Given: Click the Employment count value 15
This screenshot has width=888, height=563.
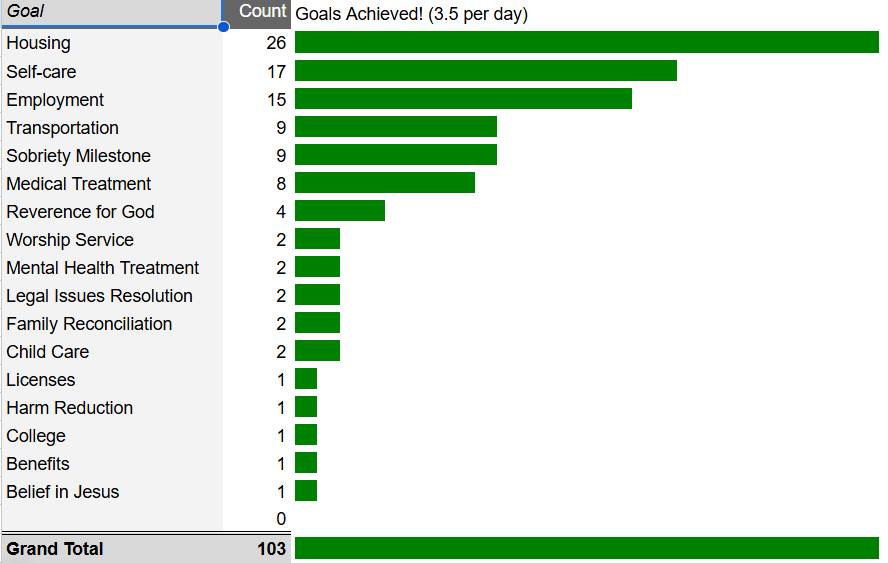Looking at the screenshot, I should (276, 100).
